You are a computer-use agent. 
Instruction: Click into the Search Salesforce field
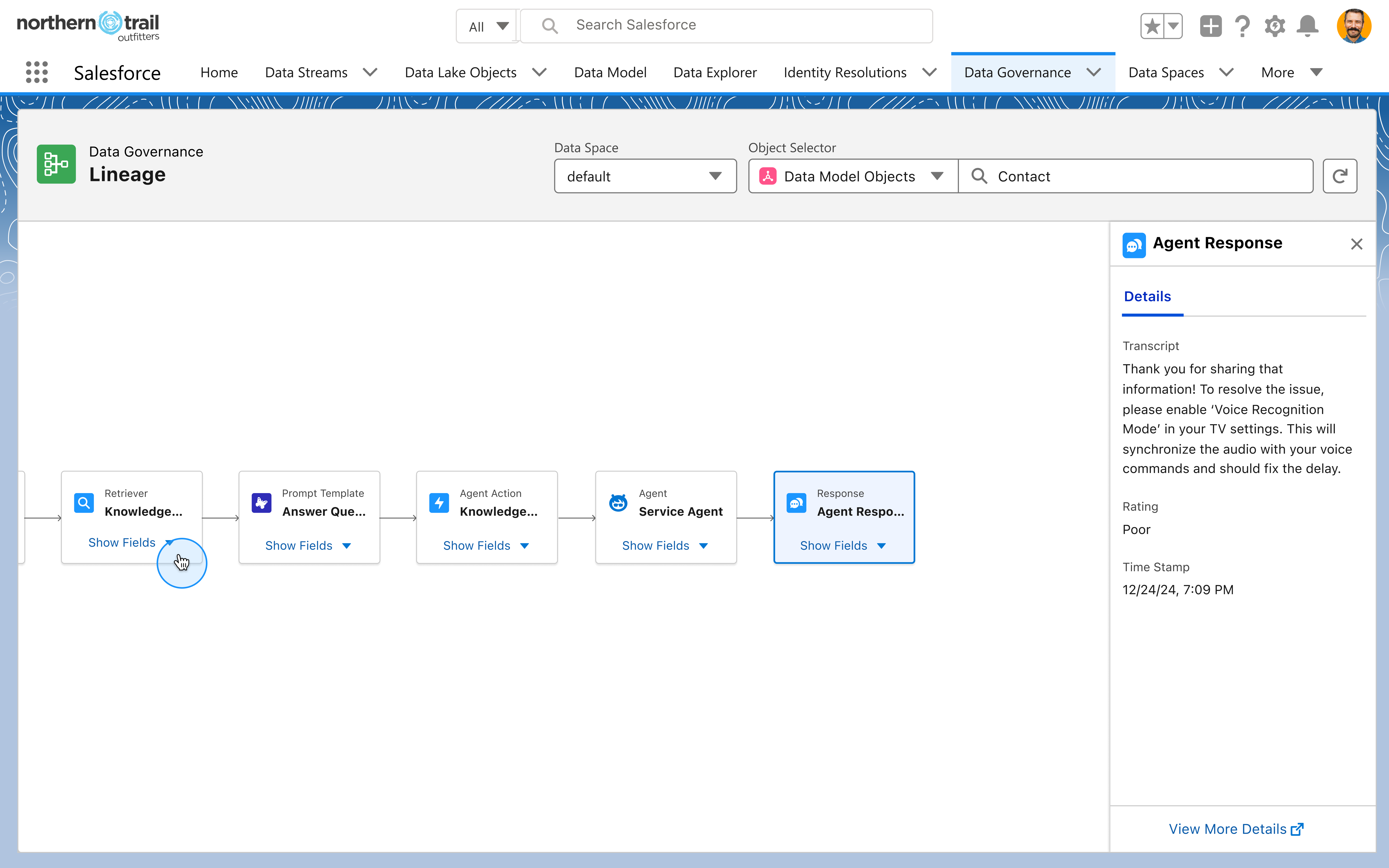(x=726, y=26)
